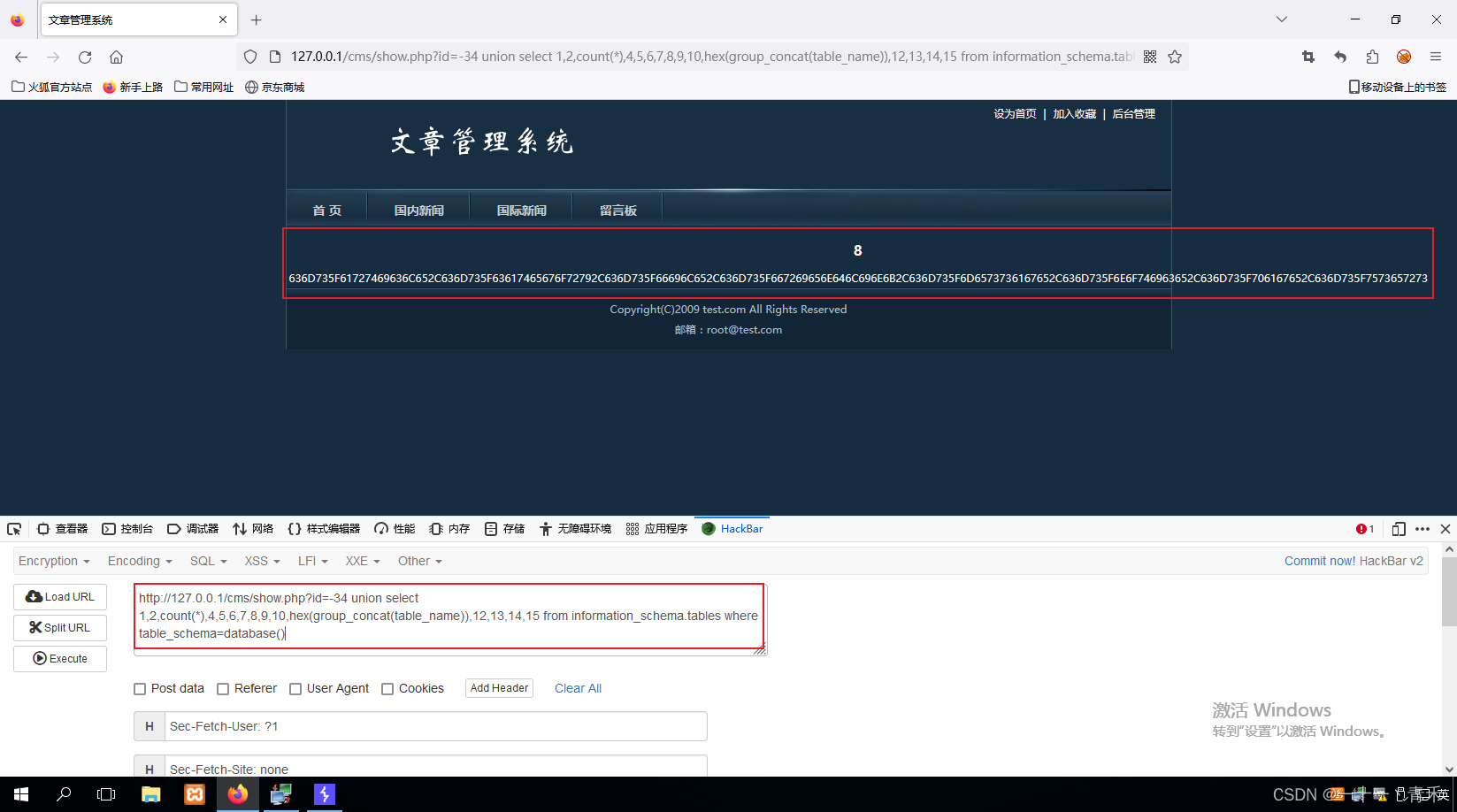Screen dimensions: 1457x812
Task: Expand the XSS dropdown
Action: pos(262,561)
